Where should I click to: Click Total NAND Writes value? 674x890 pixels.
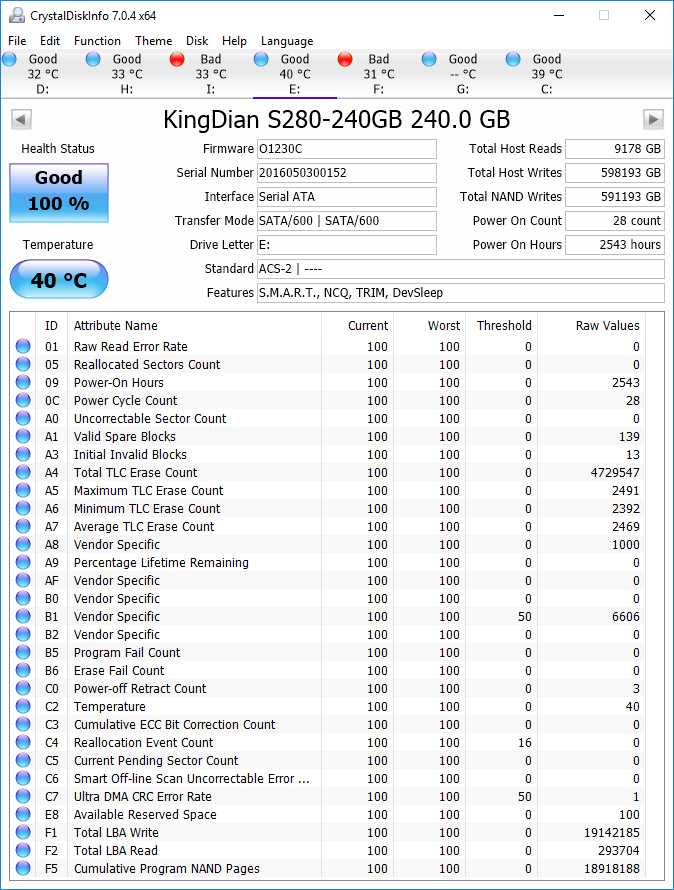[615, 196]
